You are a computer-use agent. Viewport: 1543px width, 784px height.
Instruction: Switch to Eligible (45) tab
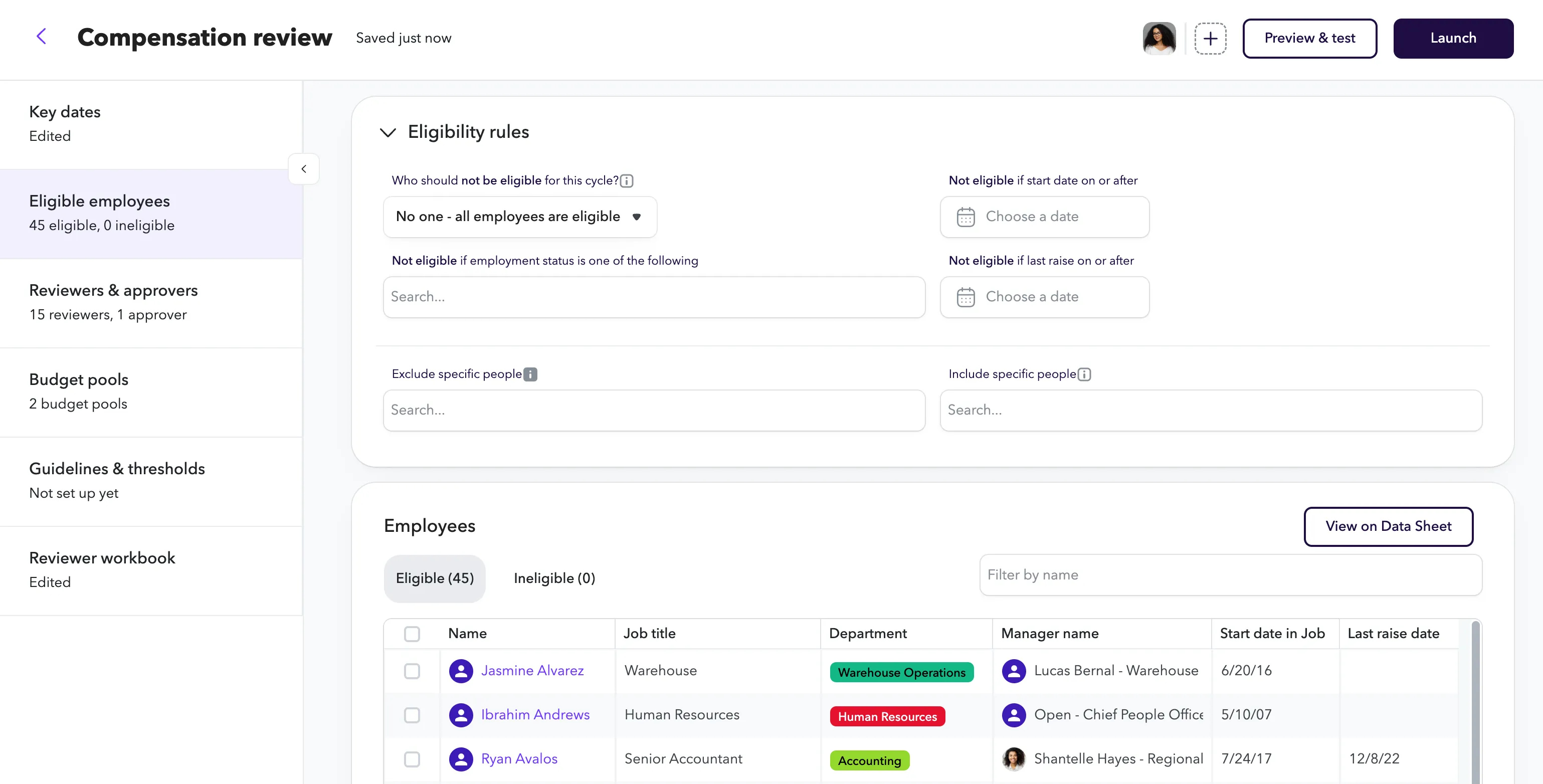pyautogui.click(x=435, y=578)
